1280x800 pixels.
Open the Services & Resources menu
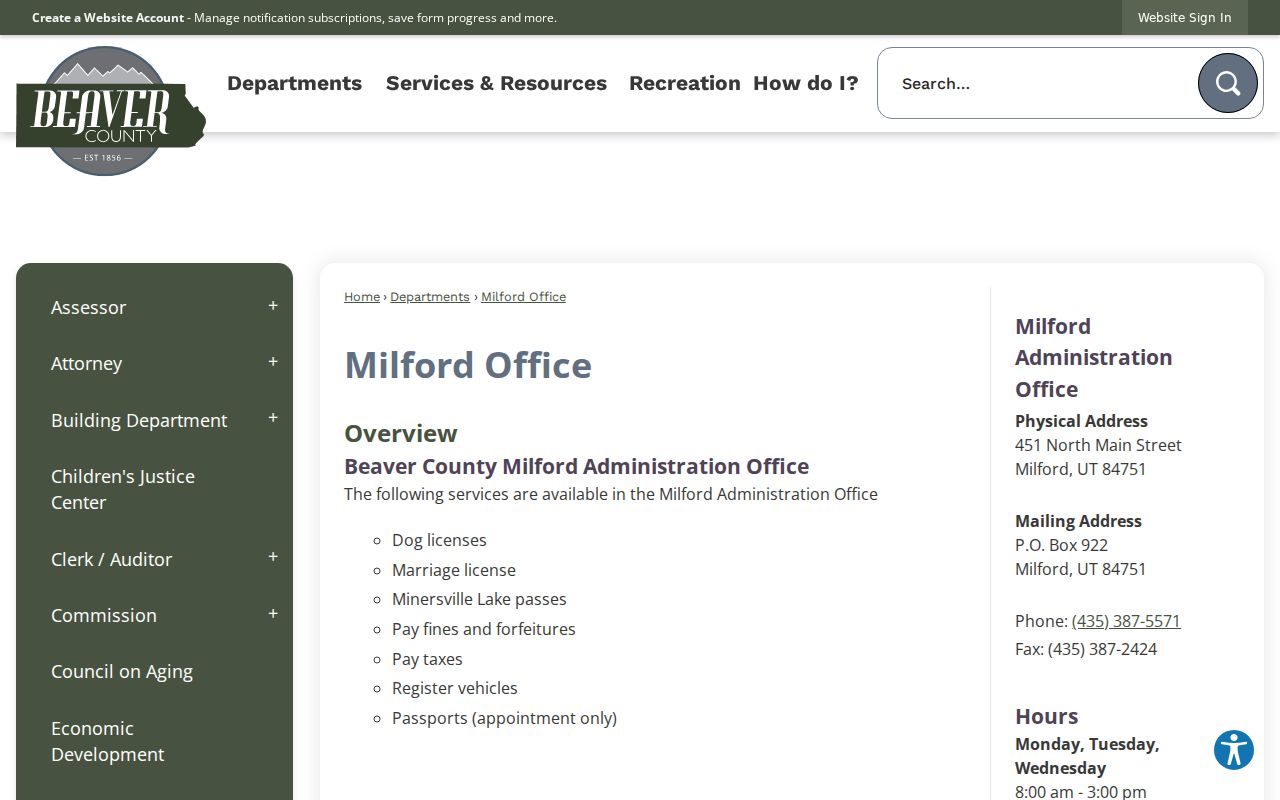point(496,83)
